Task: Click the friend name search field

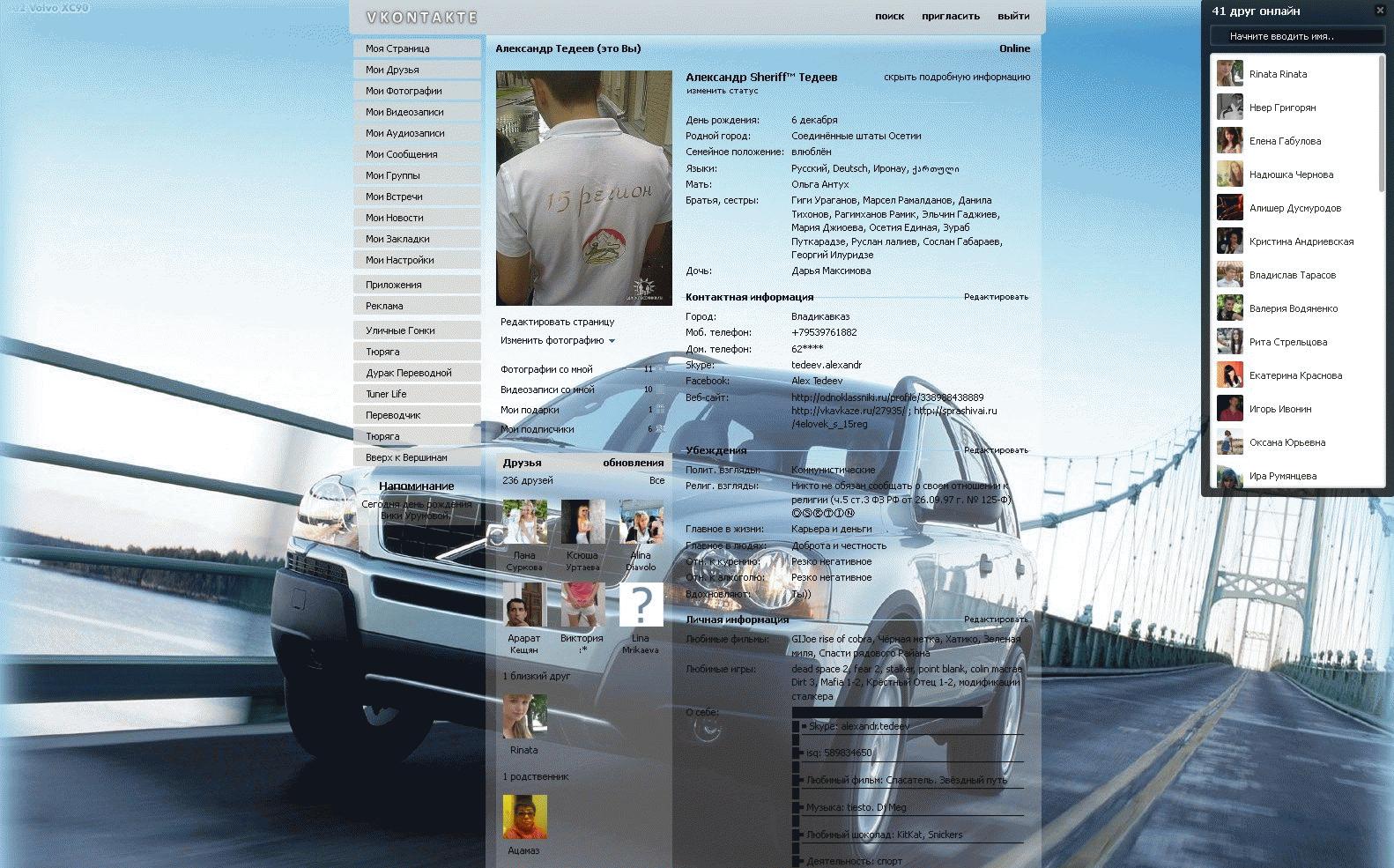Action: click(x=1297, y=36)
